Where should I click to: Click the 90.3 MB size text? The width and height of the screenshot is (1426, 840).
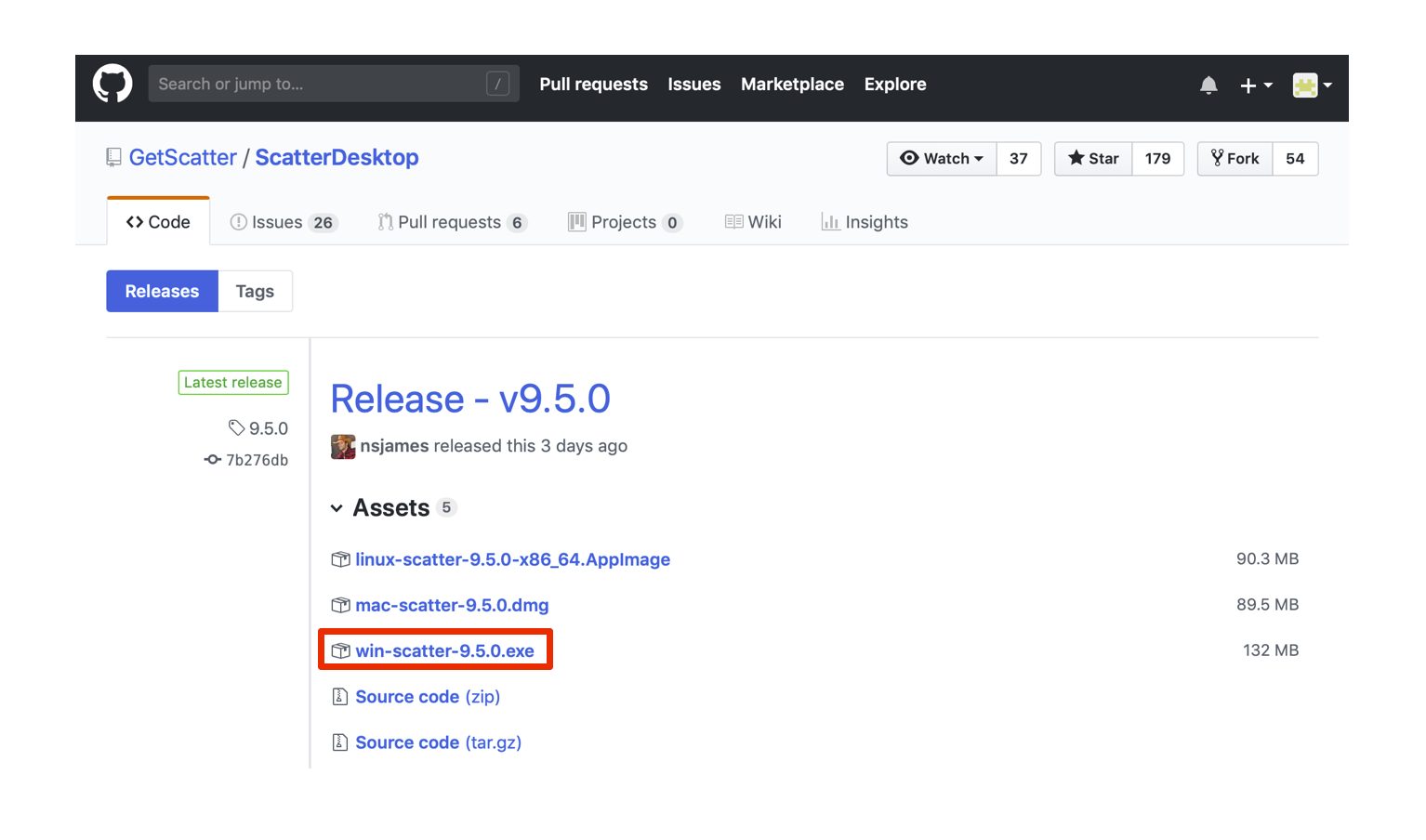pos(1267,558)
